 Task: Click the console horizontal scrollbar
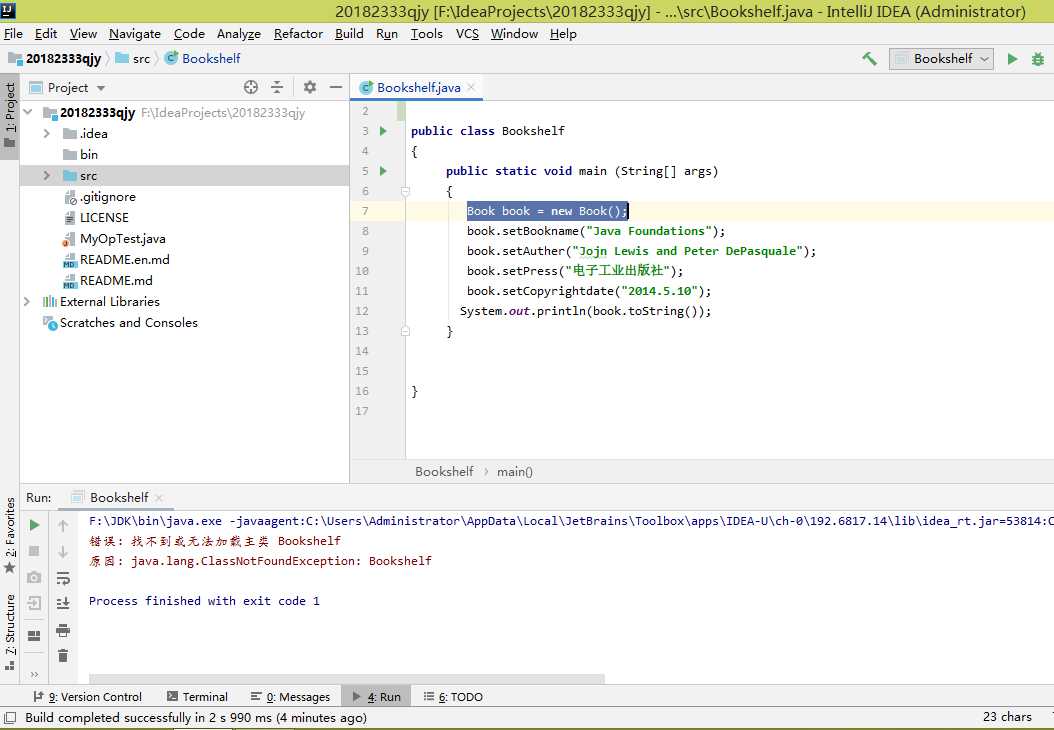point(347,678)
